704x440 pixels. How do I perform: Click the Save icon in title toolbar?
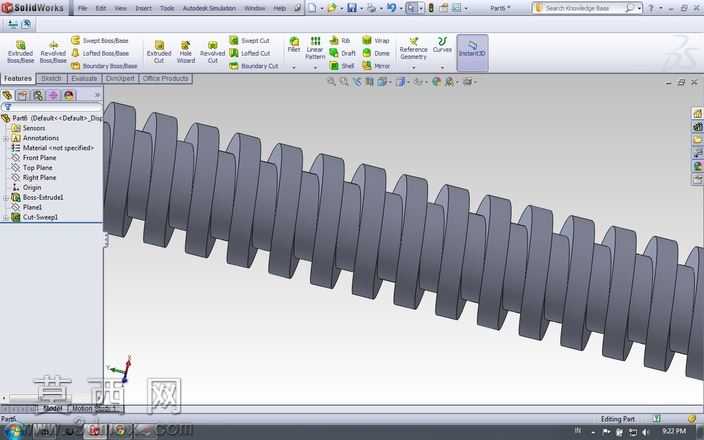point(352,8)
